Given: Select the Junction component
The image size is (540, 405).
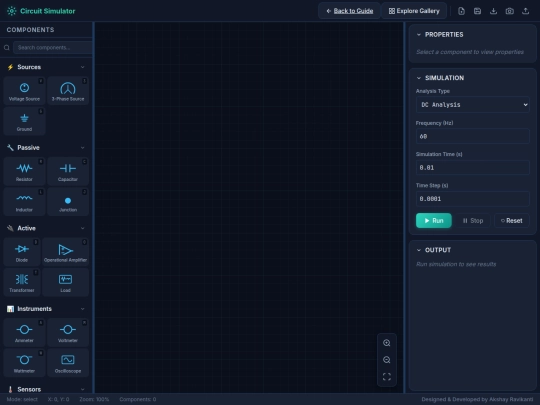Looking at the screenshot, I should tap(68, 201).
